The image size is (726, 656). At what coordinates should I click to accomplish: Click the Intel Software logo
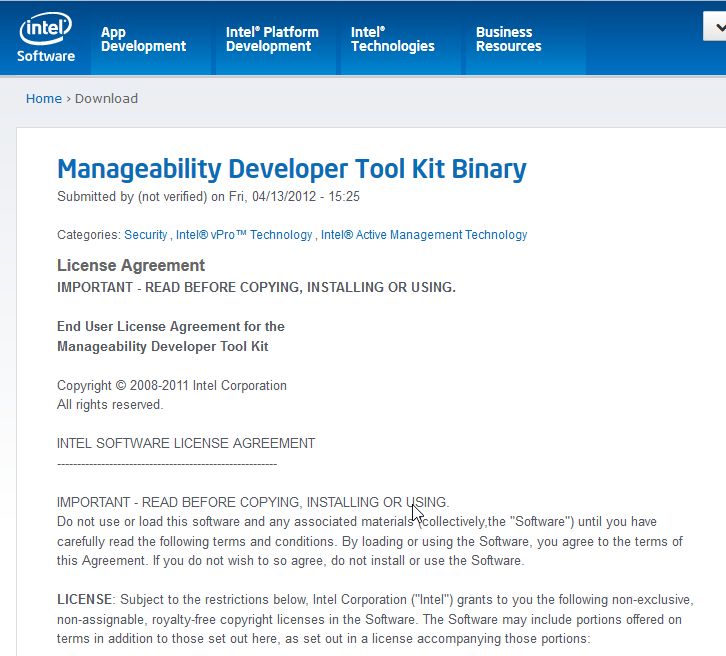pyautogui.click(x=45, y=37)
